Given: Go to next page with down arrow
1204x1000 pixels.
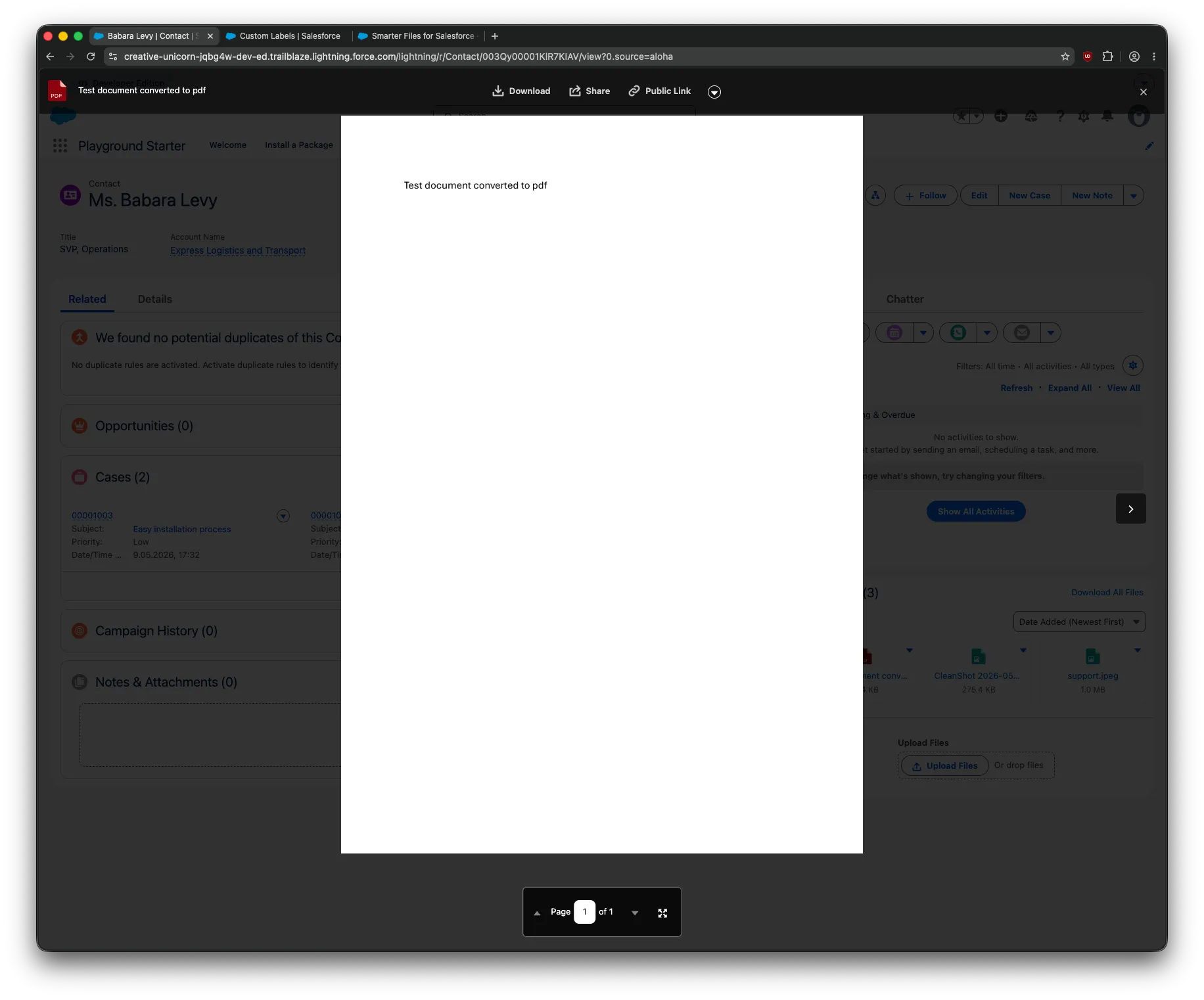Looking at the screenshot, I should tap(635, 913).
